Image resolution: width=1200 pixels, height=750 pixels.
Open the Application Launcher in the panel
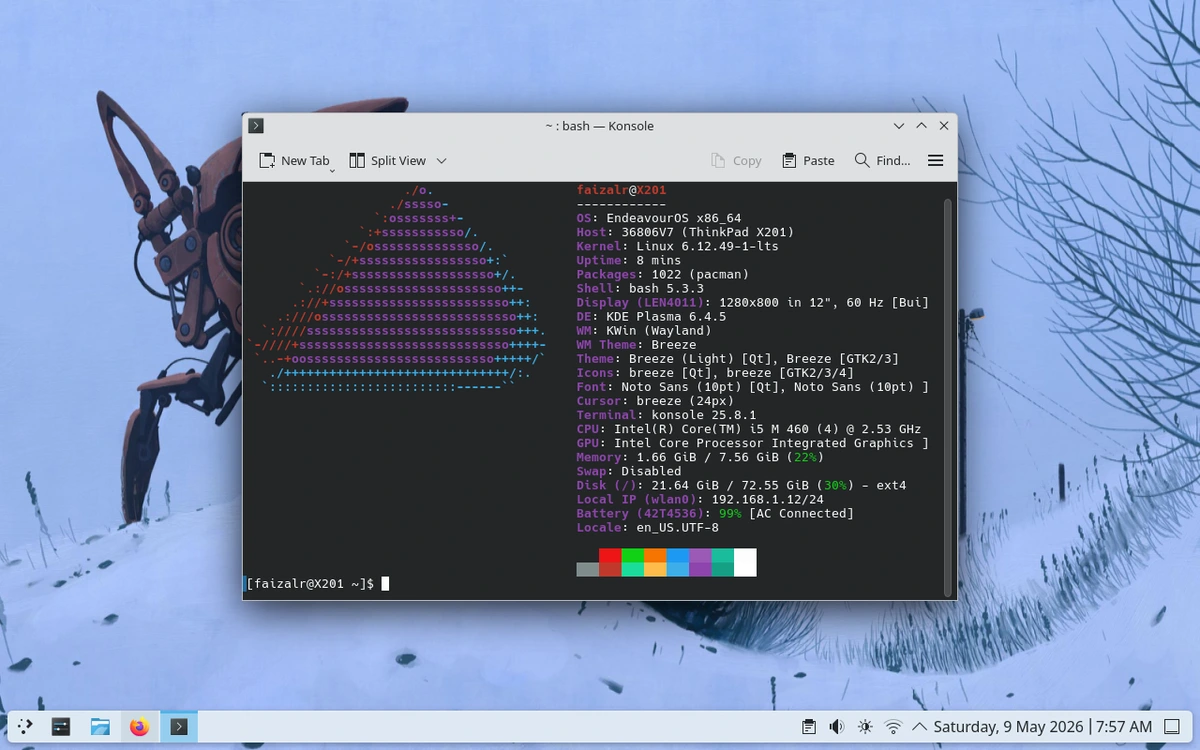pyautogui.click(x=25, y=727)
